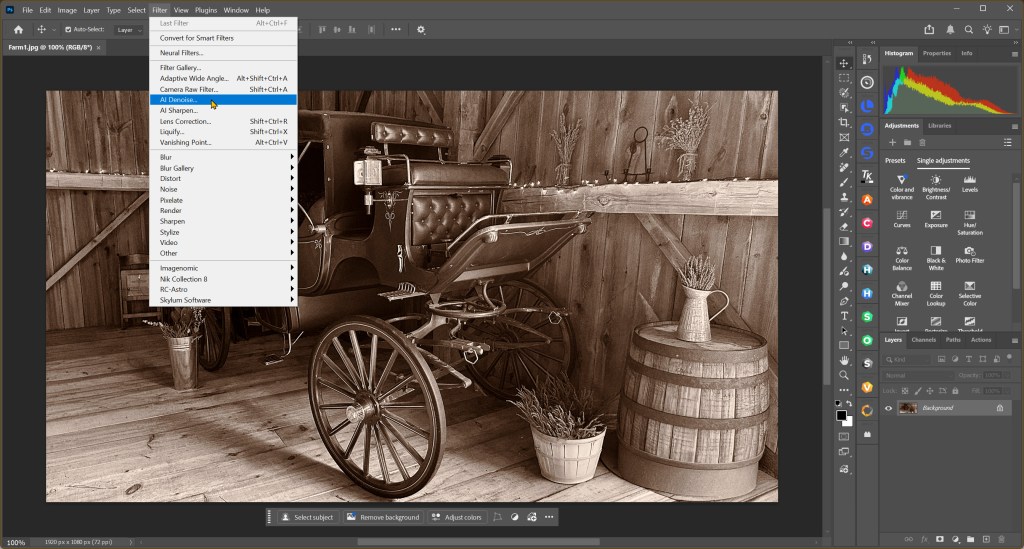This screenshot has width=1024, height=549.
Task: Select the Crop tool in the toolbar
Action: coord(845,122)
